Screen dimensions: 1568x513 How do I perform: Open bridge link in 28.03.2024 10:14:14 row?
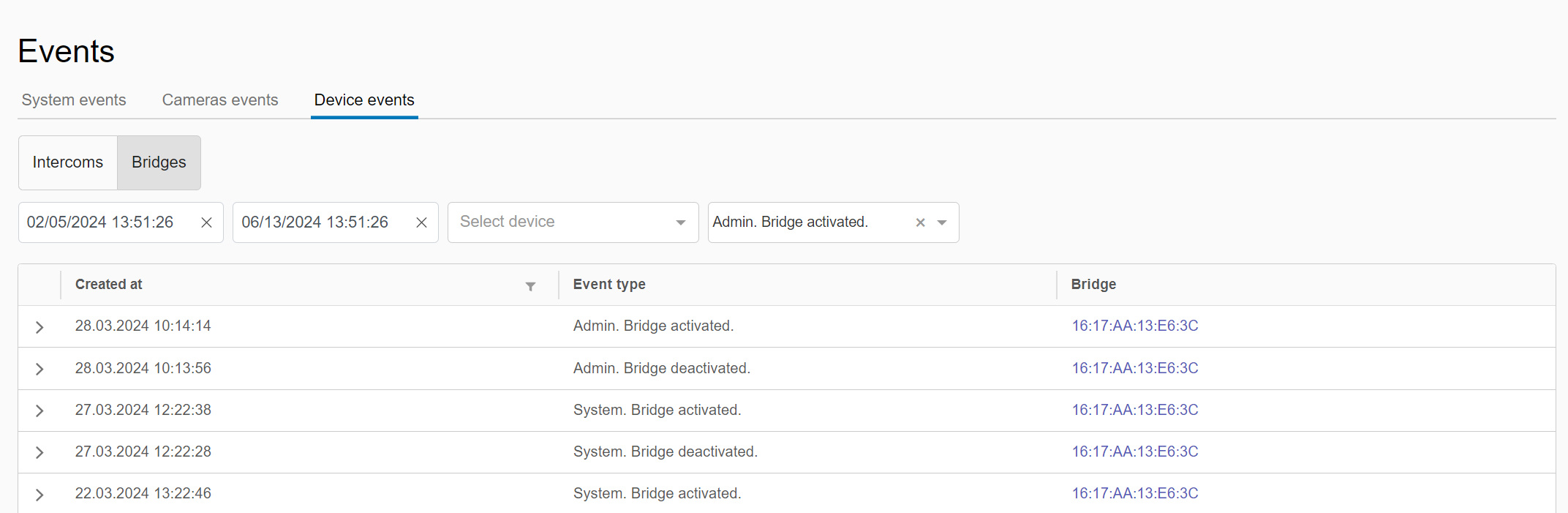1134,326
